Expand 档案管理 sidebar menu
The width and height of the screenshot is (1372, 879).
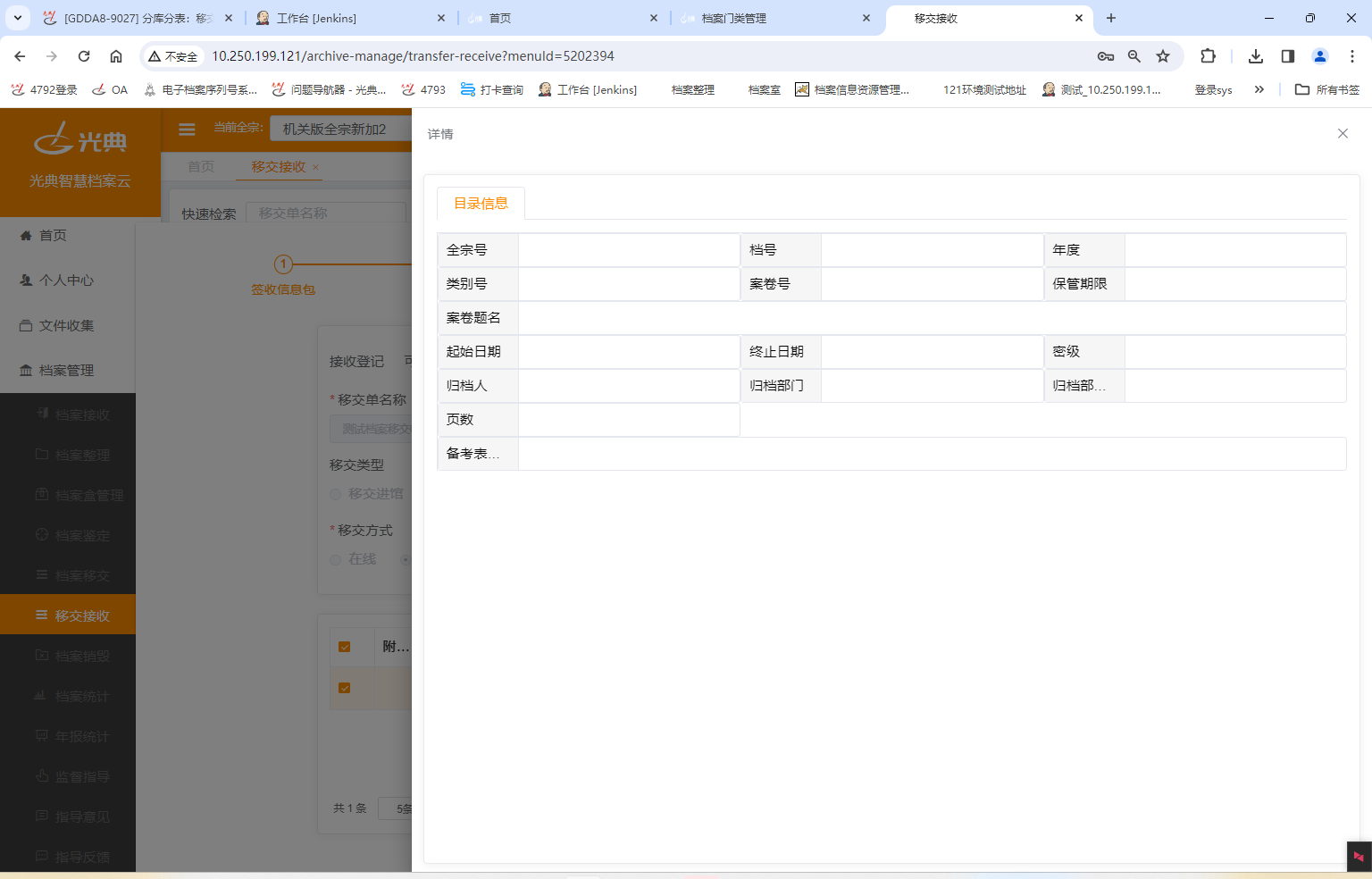coord(66,371)
